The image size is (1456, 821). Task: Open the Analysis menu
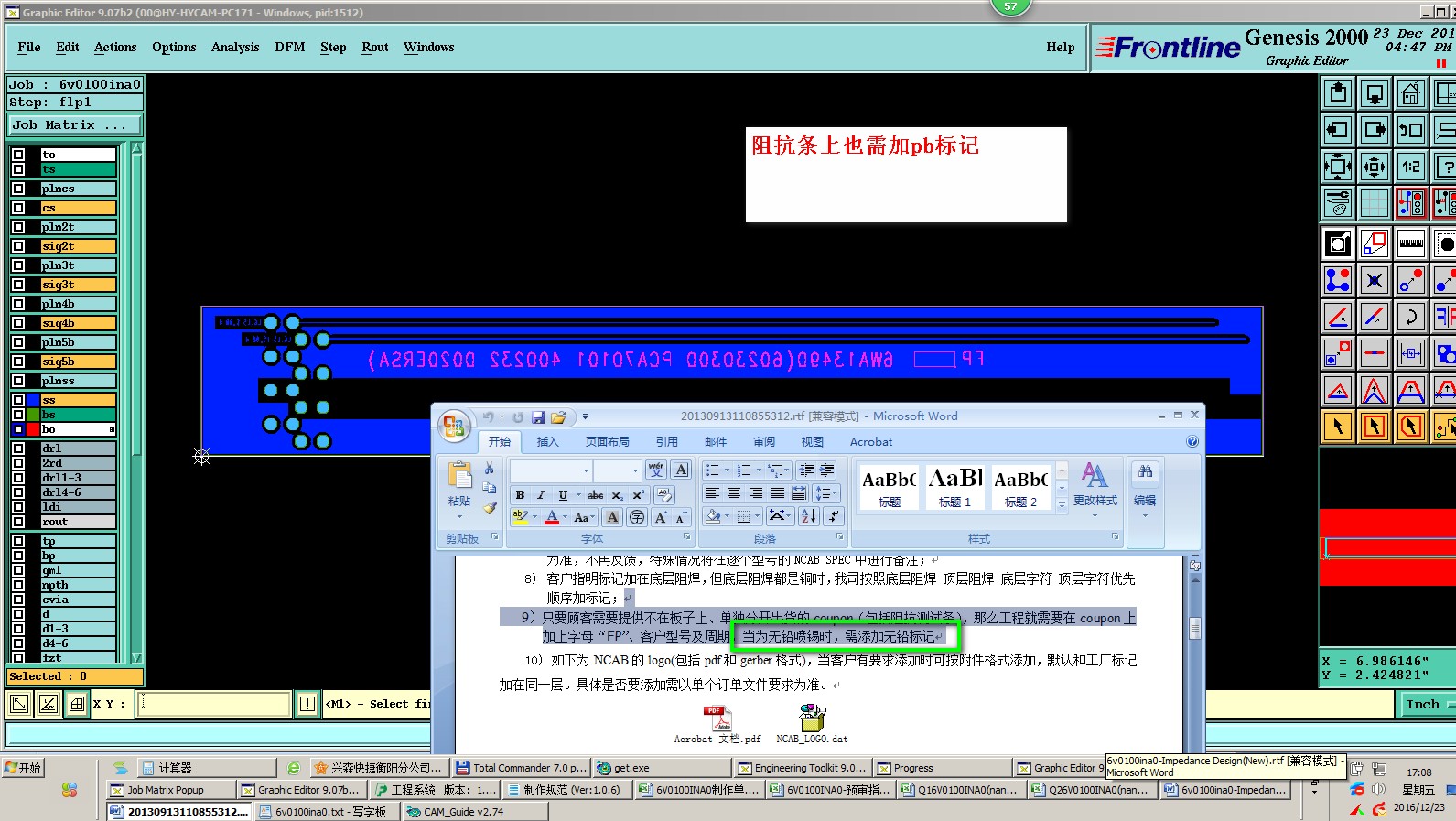(x=235, y=47)
